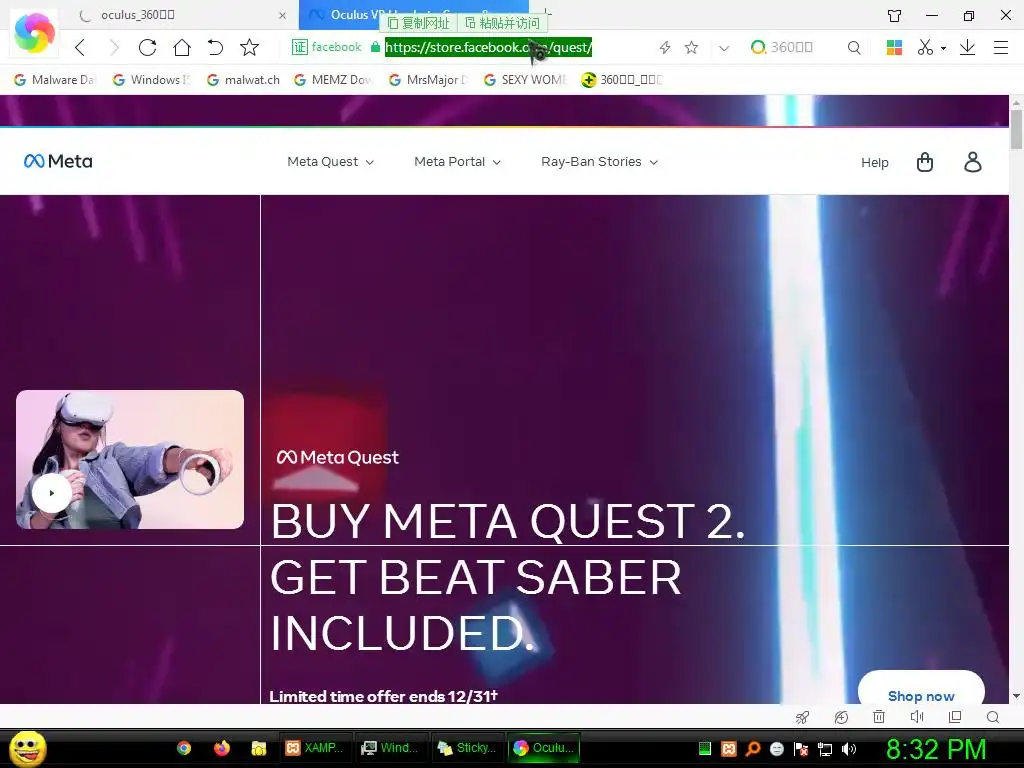Click the undo closed tab icon
Screen dimensions: 1024x768
pos(215,47)
